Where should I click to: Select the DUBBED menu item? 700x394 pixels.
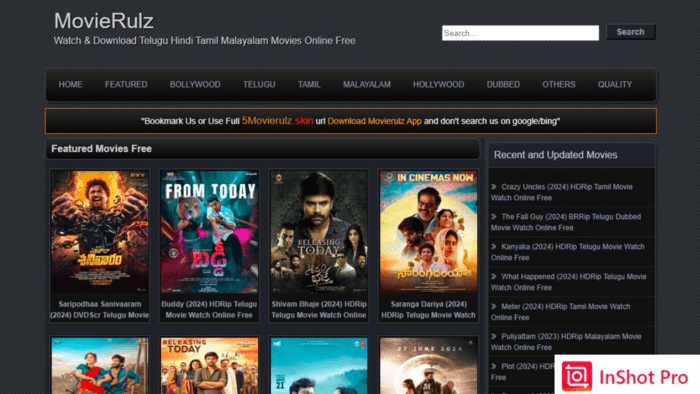point(503,84)
